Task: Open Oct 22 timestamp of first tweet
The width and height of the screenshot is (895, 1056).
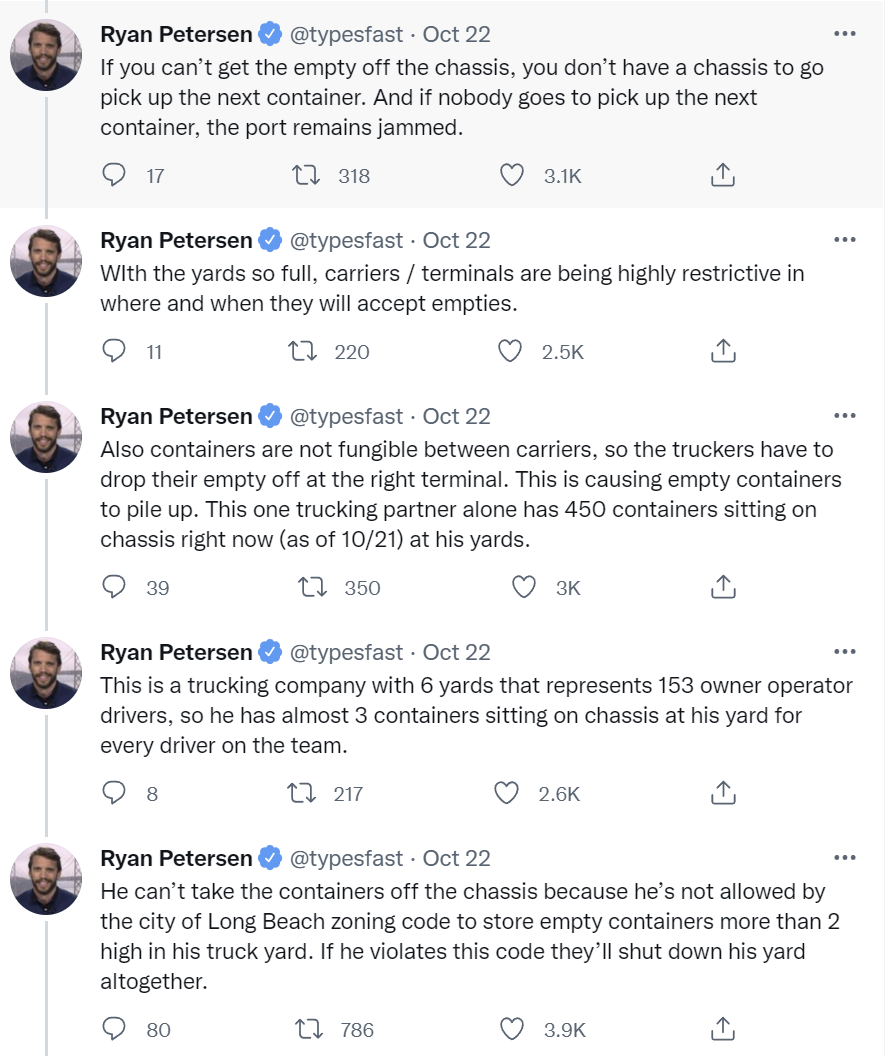Action: click(457, 34)
